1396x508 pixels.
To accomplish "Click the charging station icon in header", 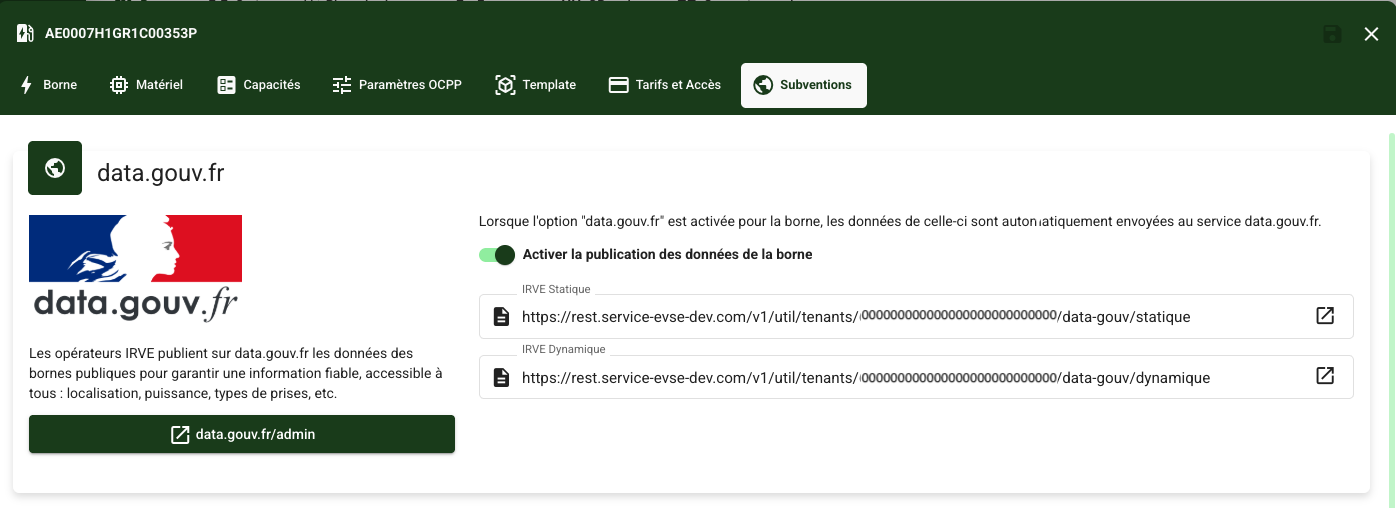I will pos(25,34).
